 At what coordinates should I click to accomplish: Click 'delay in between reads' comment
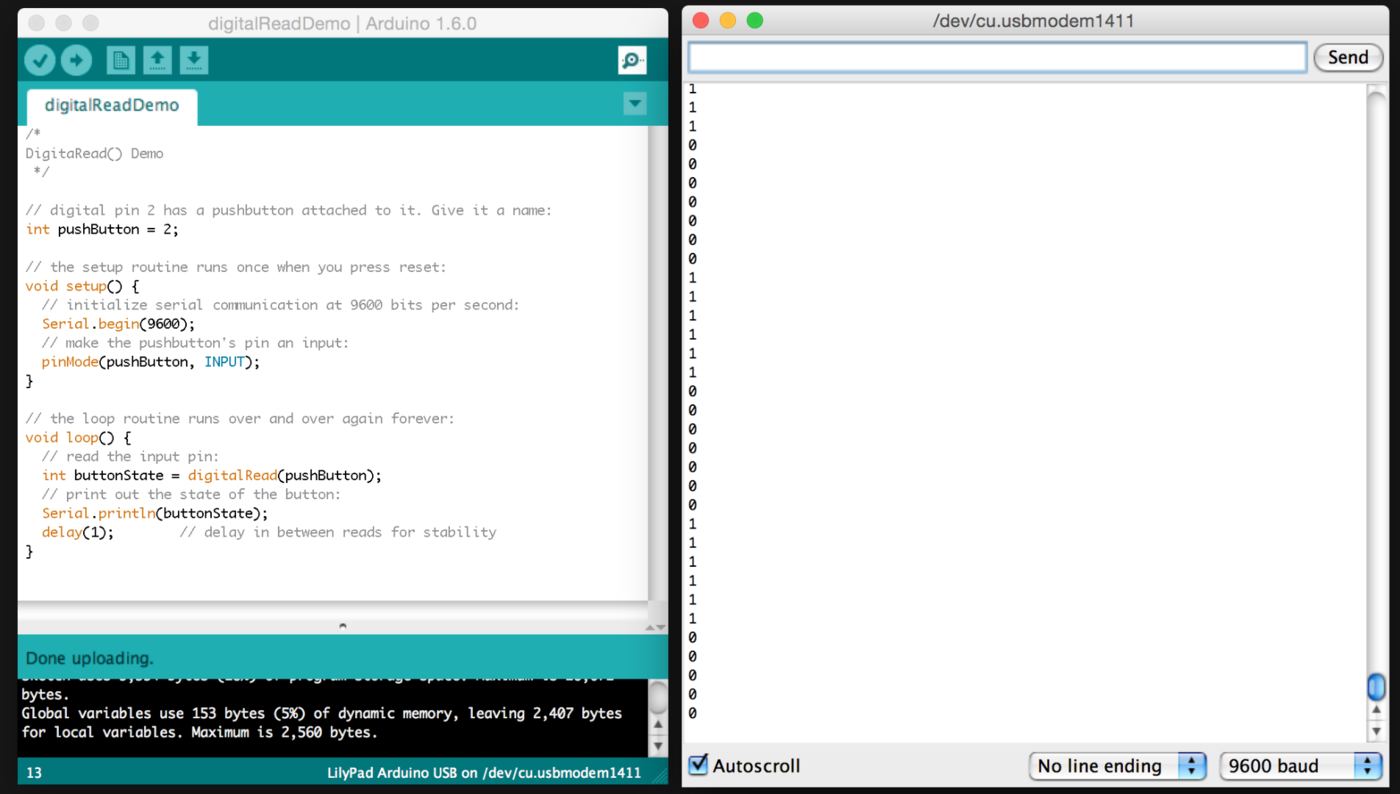pos(338,533)
